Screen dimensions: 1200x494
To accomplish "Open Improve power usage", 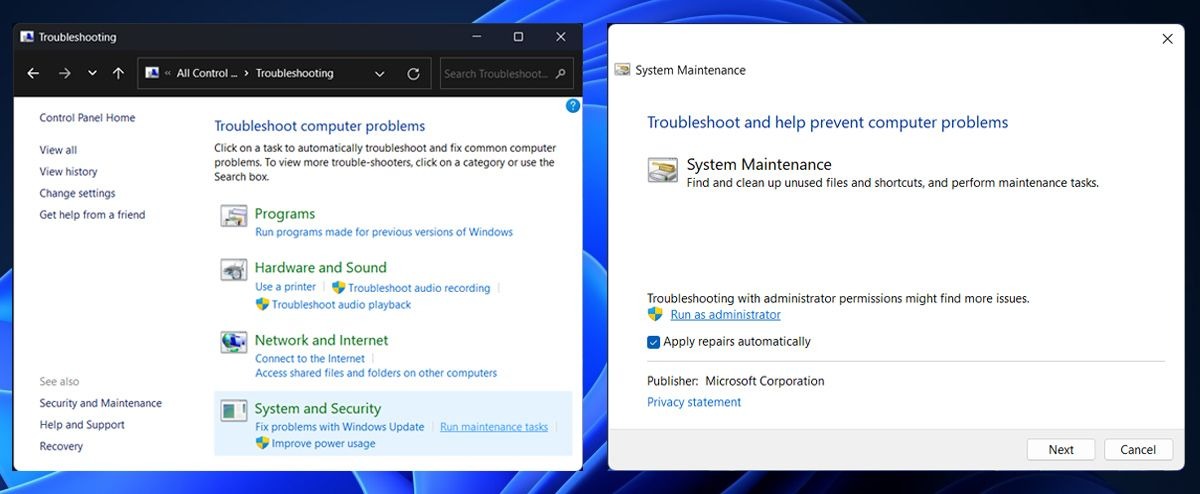I will tap(324, 444).
